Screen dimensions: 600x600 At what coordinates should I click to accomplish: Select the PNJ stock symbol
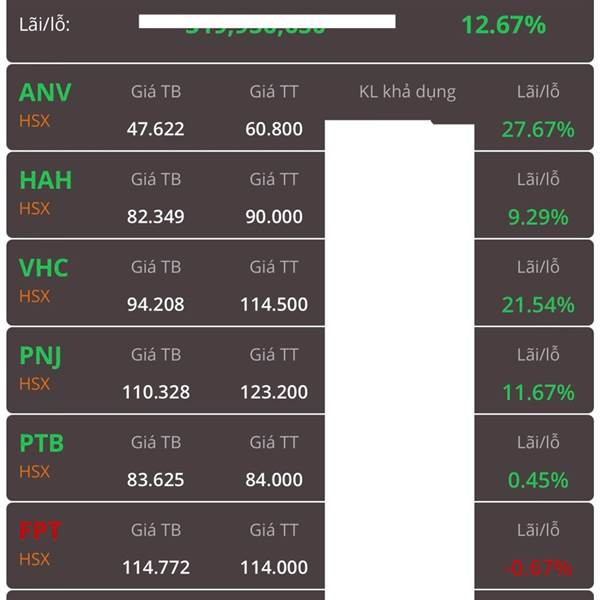coord(40,356)
